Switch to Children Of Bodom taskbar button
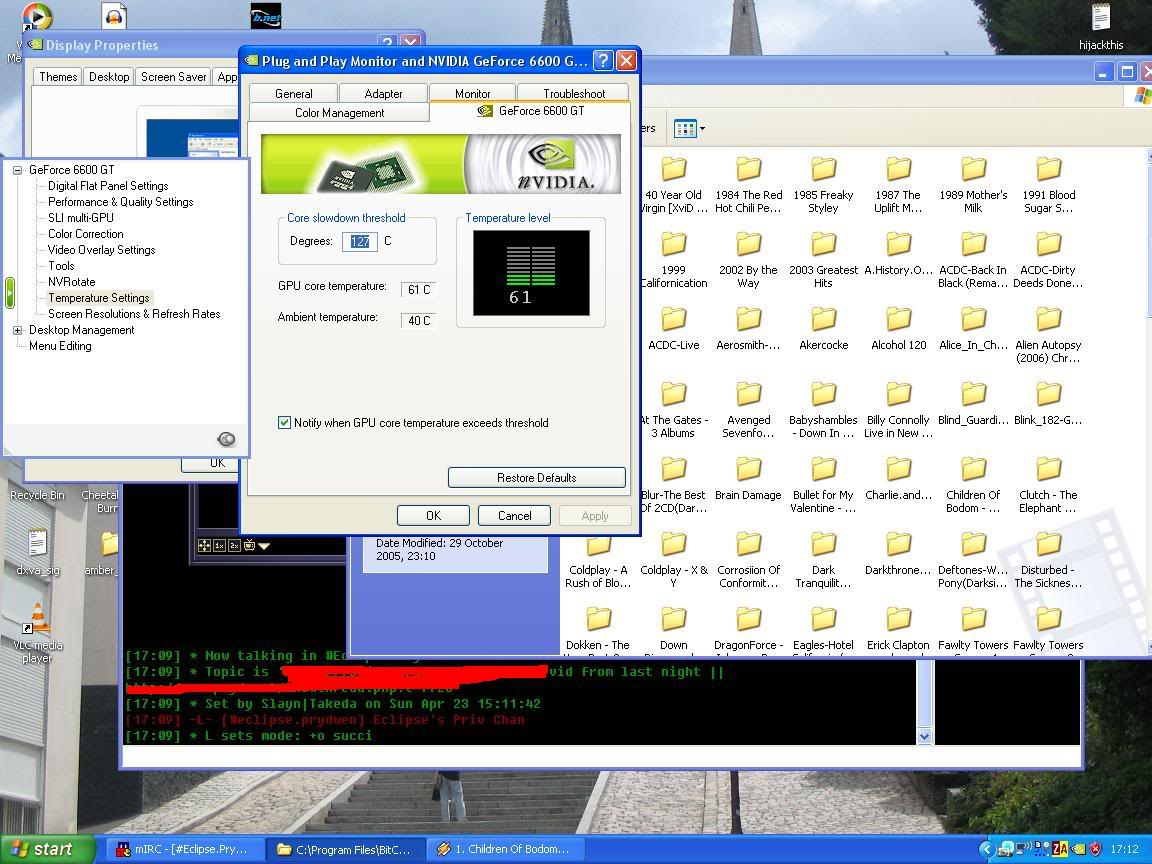Image resolution: width=1152 pixels, height=864 pixels. point(505,849)
